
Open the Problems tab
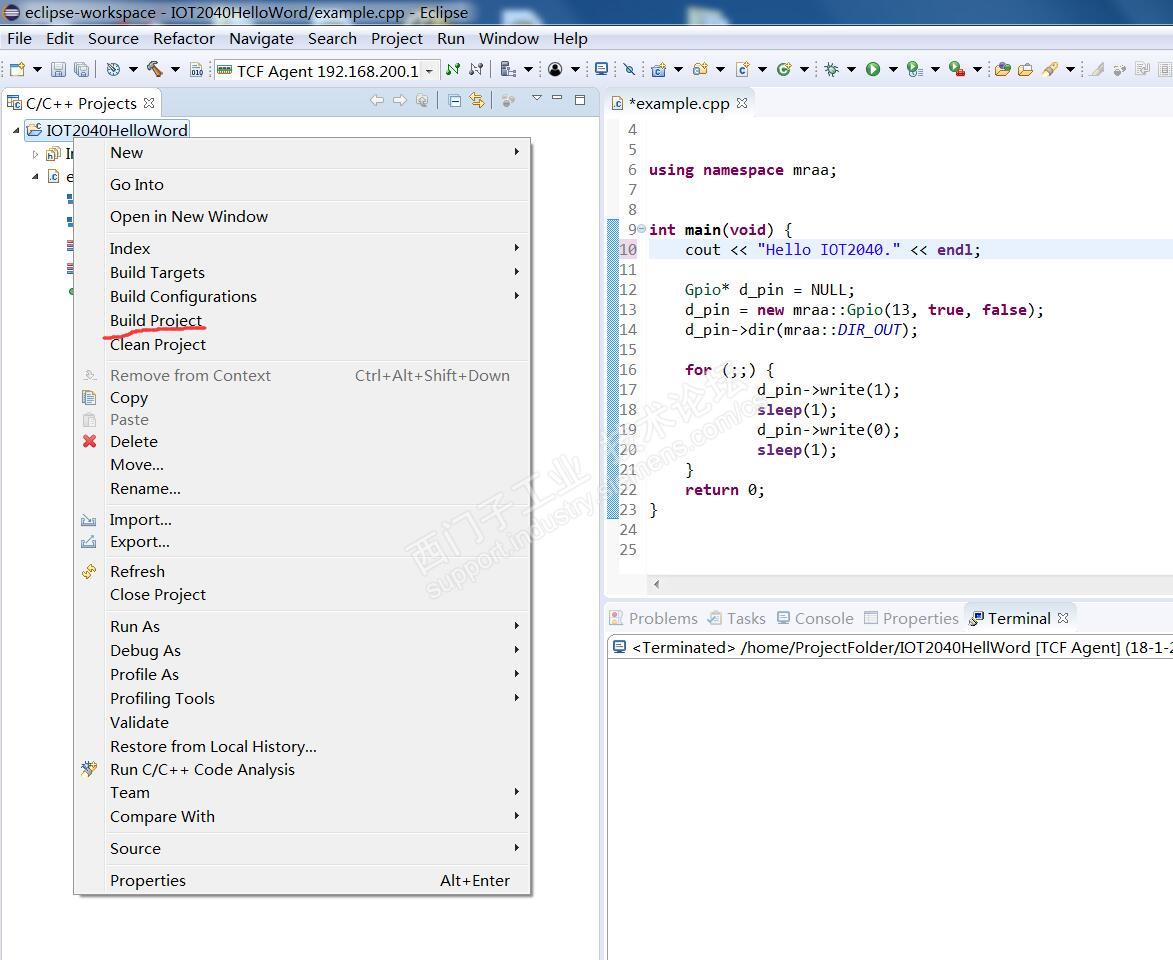pos(654,618)
